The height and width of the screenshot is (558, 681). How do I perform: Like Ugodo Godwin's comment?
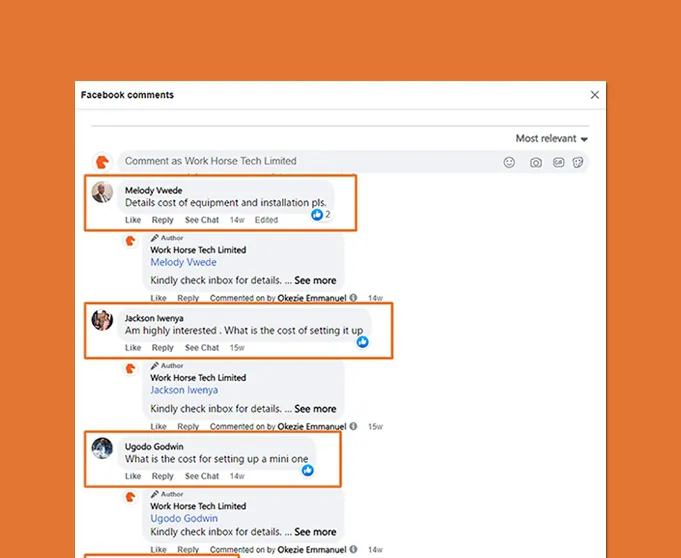click(x=133, y=476)
